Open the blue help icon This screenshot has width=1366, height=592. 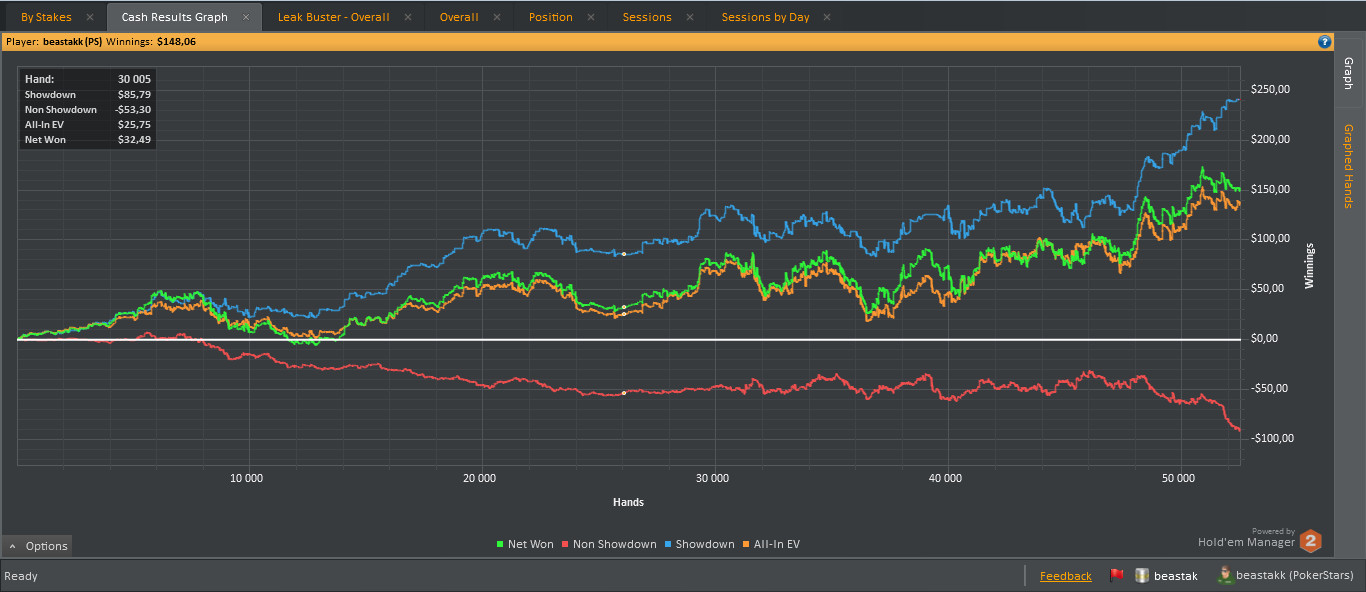[x=1325, y=41]
